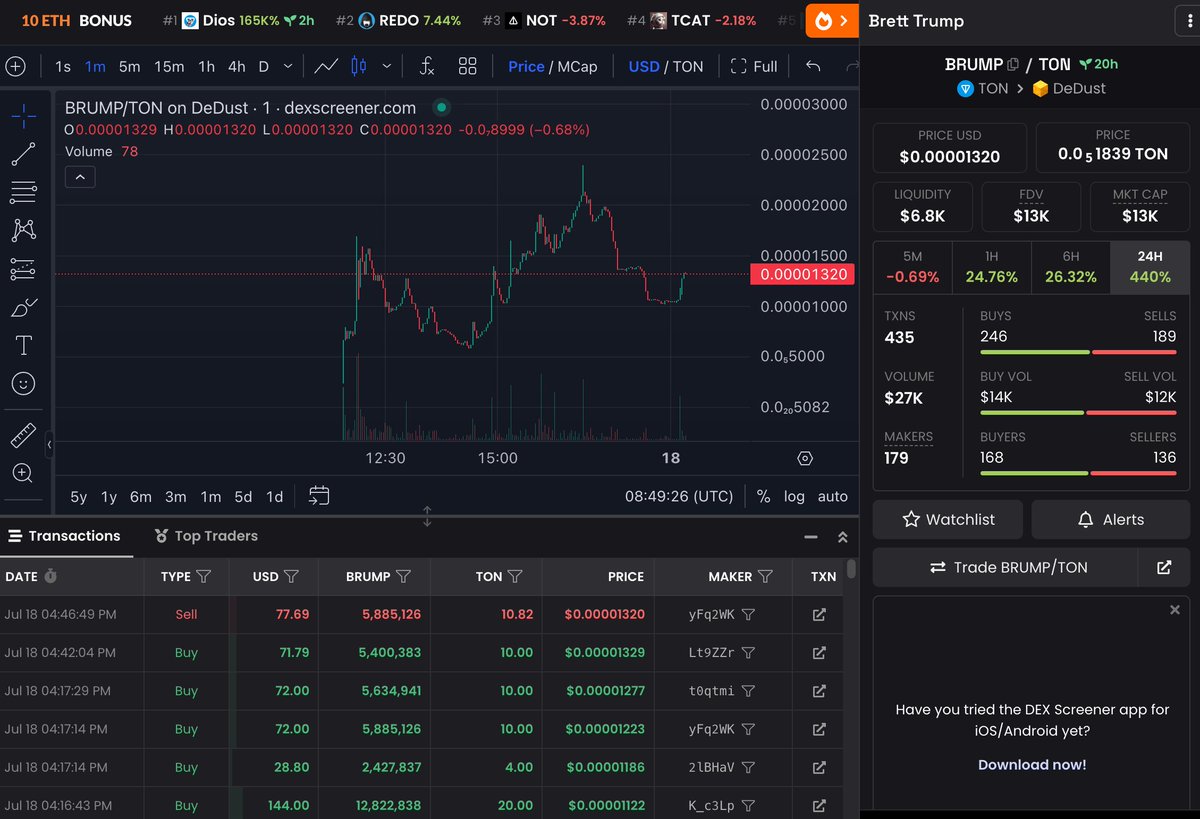This screenshot has width=1200, height=819.
Task: Toggle the auto scale mode
Action: point(833,496)
